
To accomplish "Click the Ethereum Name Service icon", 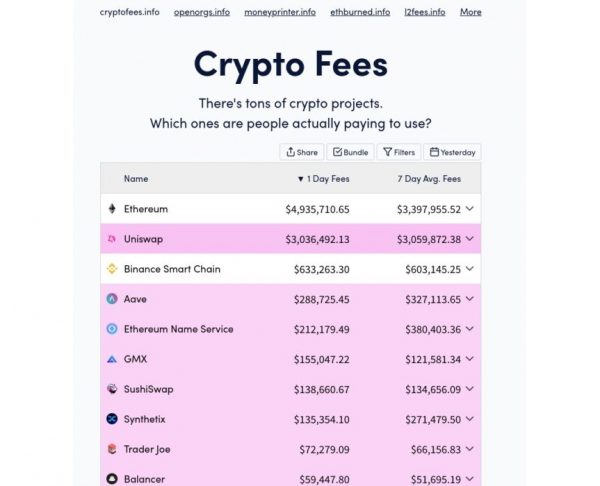I will [x=111, y=329].
